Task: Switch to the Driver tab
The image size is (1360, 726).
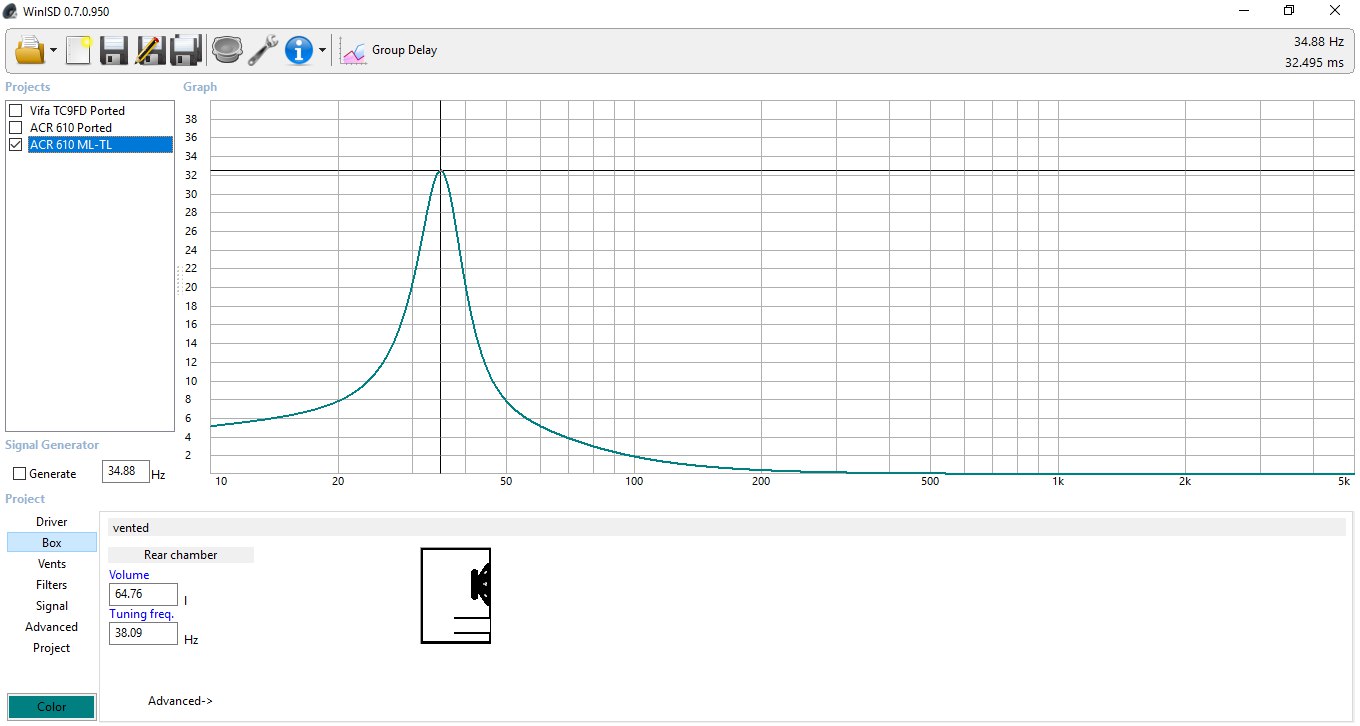Action: click(52, 522)
